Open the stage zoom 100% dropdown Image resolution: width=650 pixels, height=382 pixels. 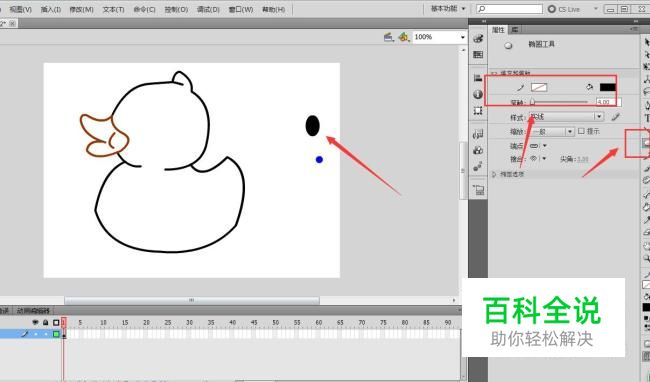439,37
